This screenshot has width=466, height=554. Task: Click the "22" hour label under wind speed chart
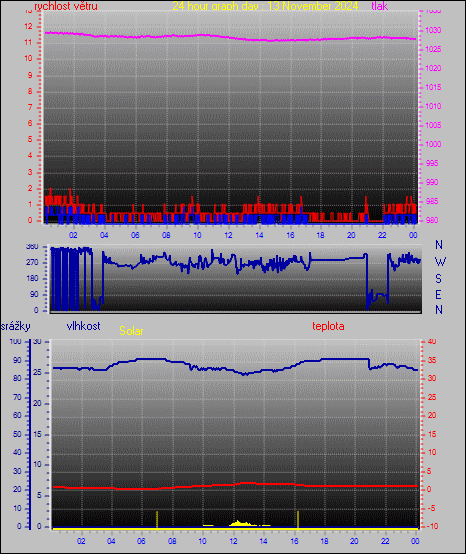(x=382, y=235)
